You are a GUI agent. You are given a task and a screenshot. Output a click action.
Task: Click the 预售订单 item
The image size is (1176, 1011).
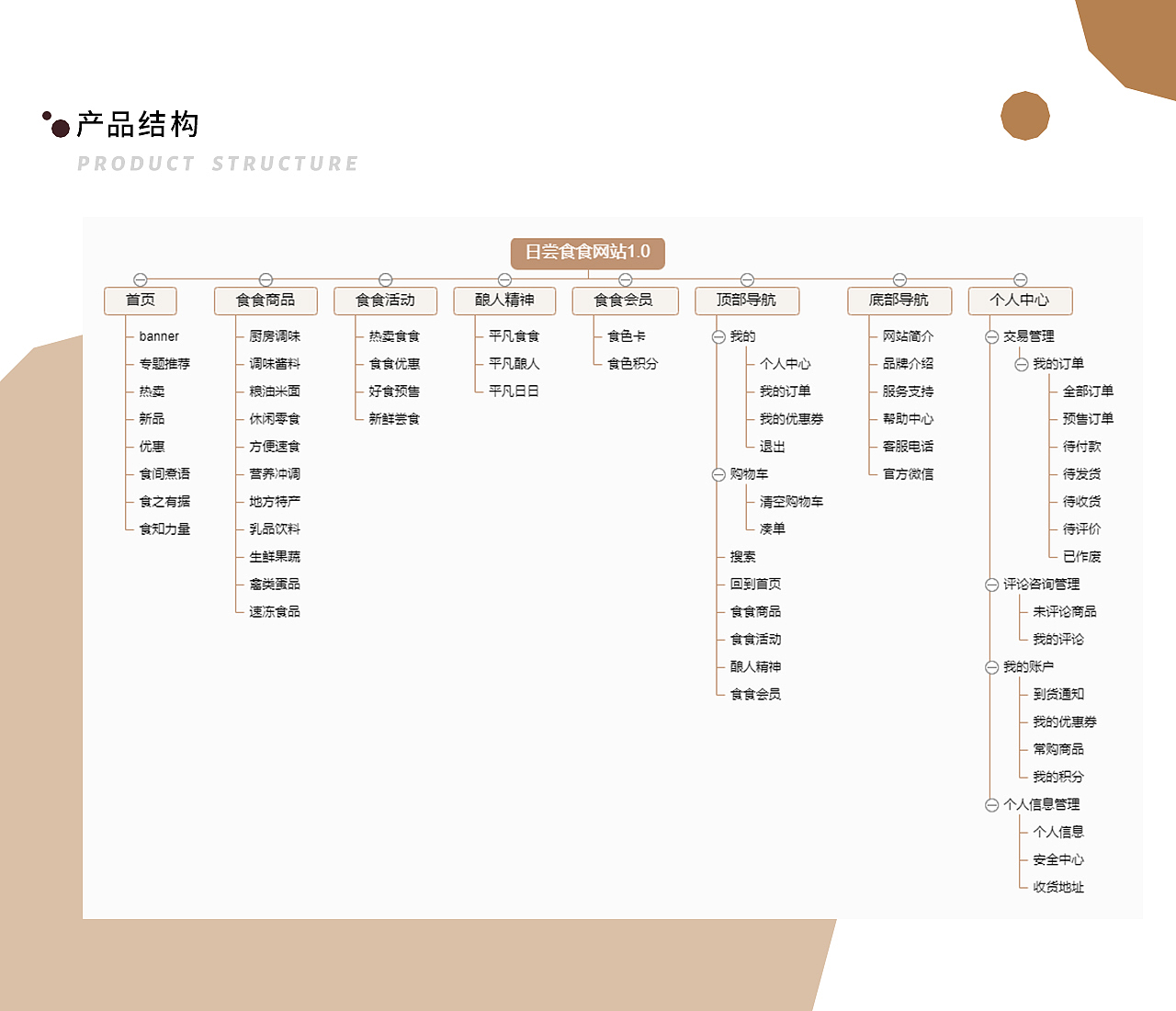[1088, 419]
